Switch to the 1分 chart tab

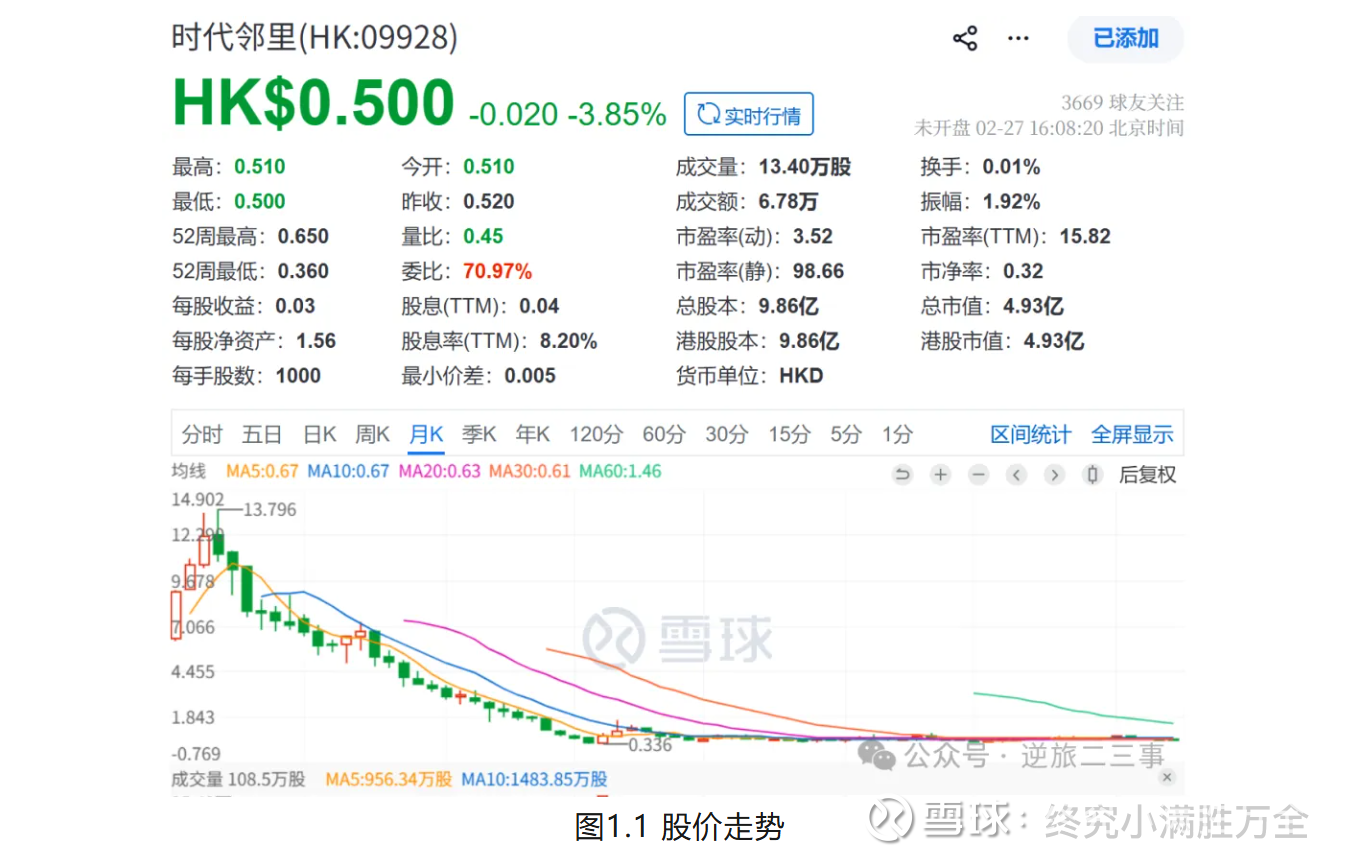(897, 434)
